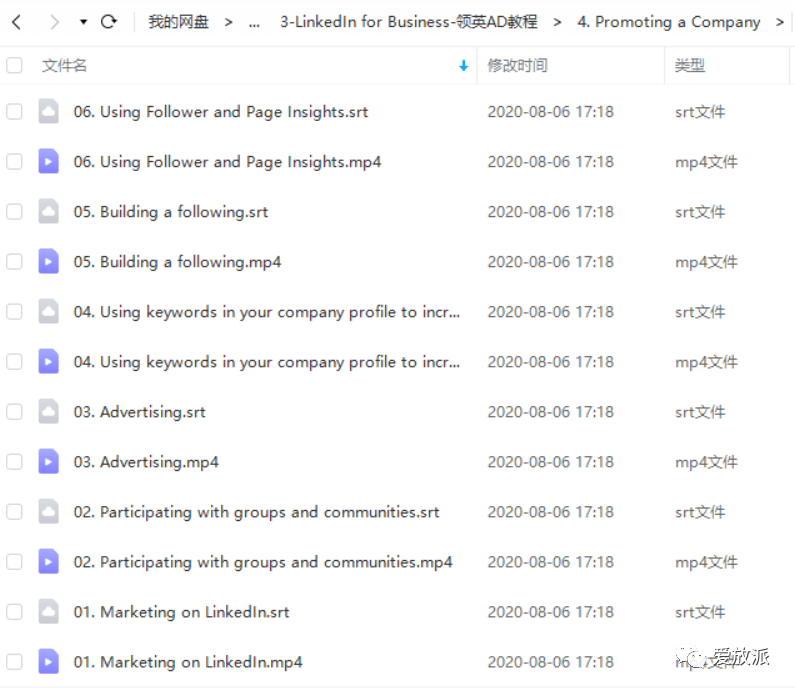Sort by 文件名 column header
The image size is (795, 691).
click(64, 65)
